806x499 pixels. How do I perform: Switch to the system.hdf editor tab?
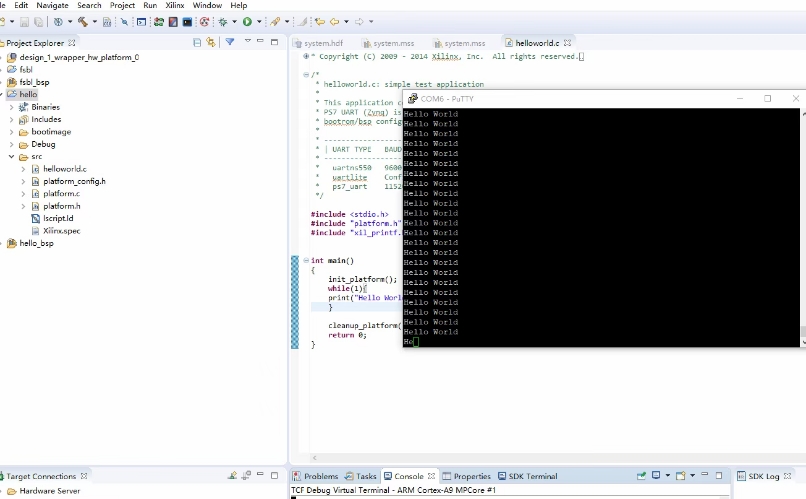(318, 43)
